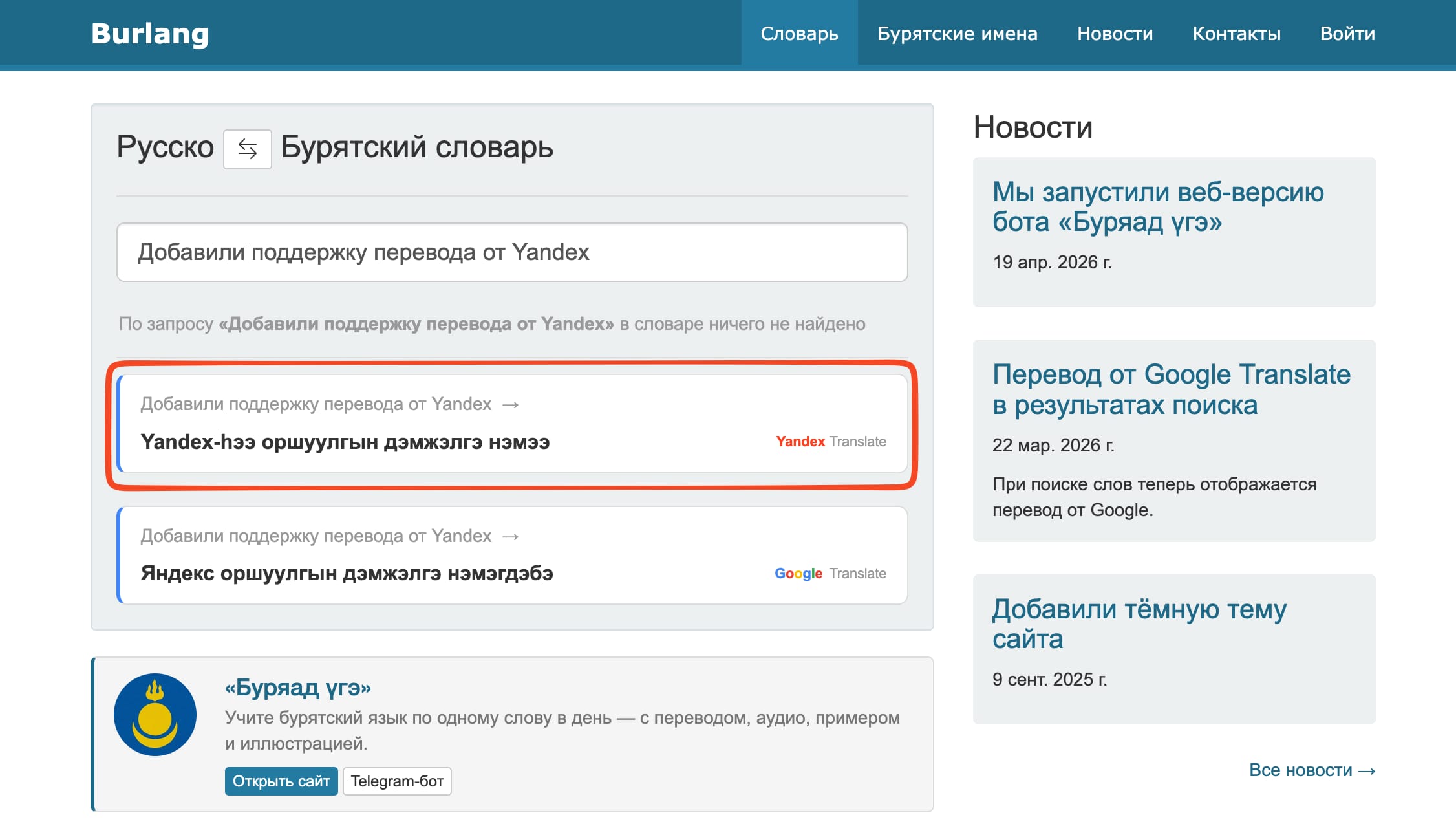Focus the dictionary search input field

[x=512, y=252]
